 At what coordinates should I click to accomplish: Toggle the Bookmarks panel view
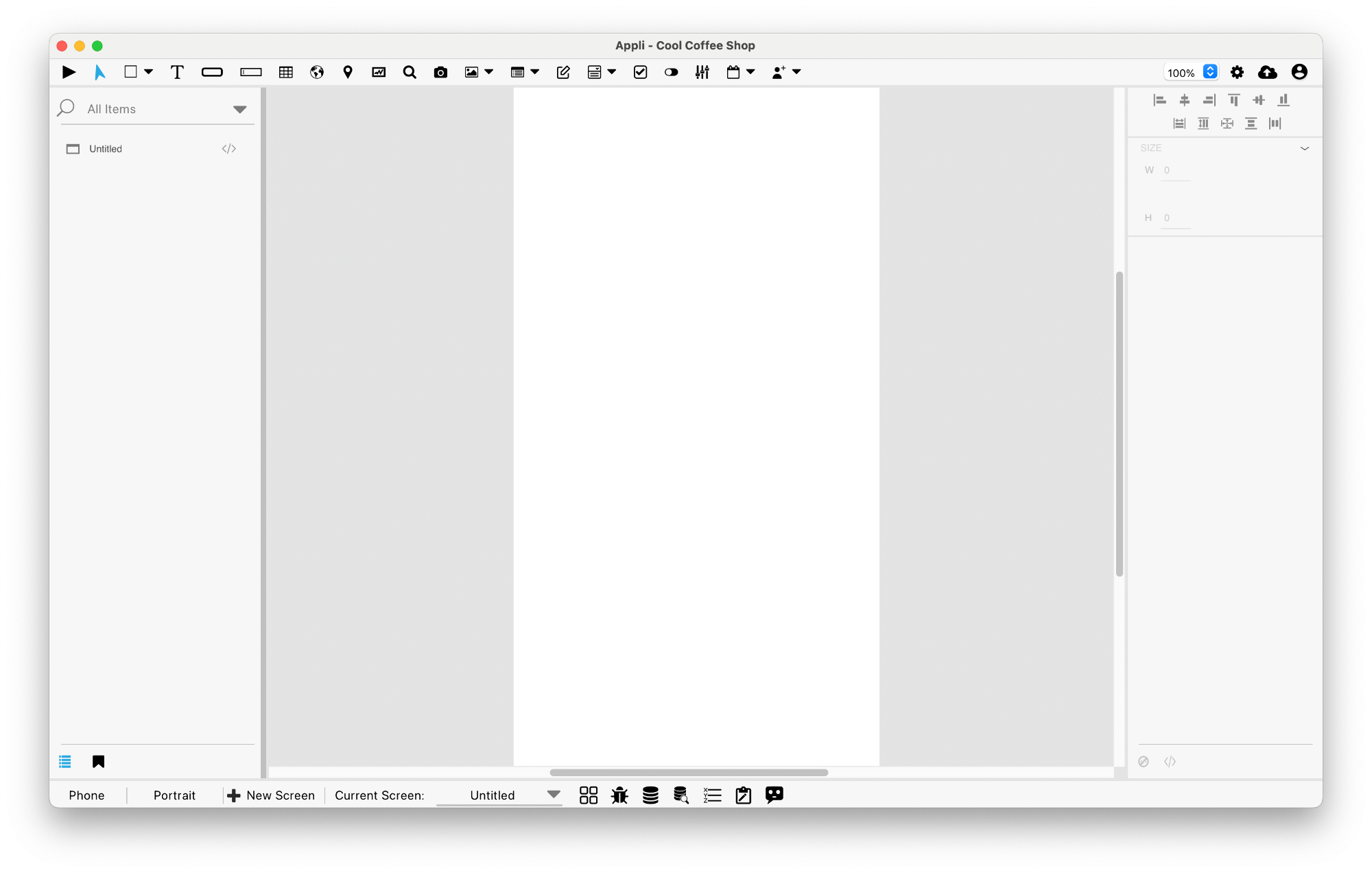point(99,762)
